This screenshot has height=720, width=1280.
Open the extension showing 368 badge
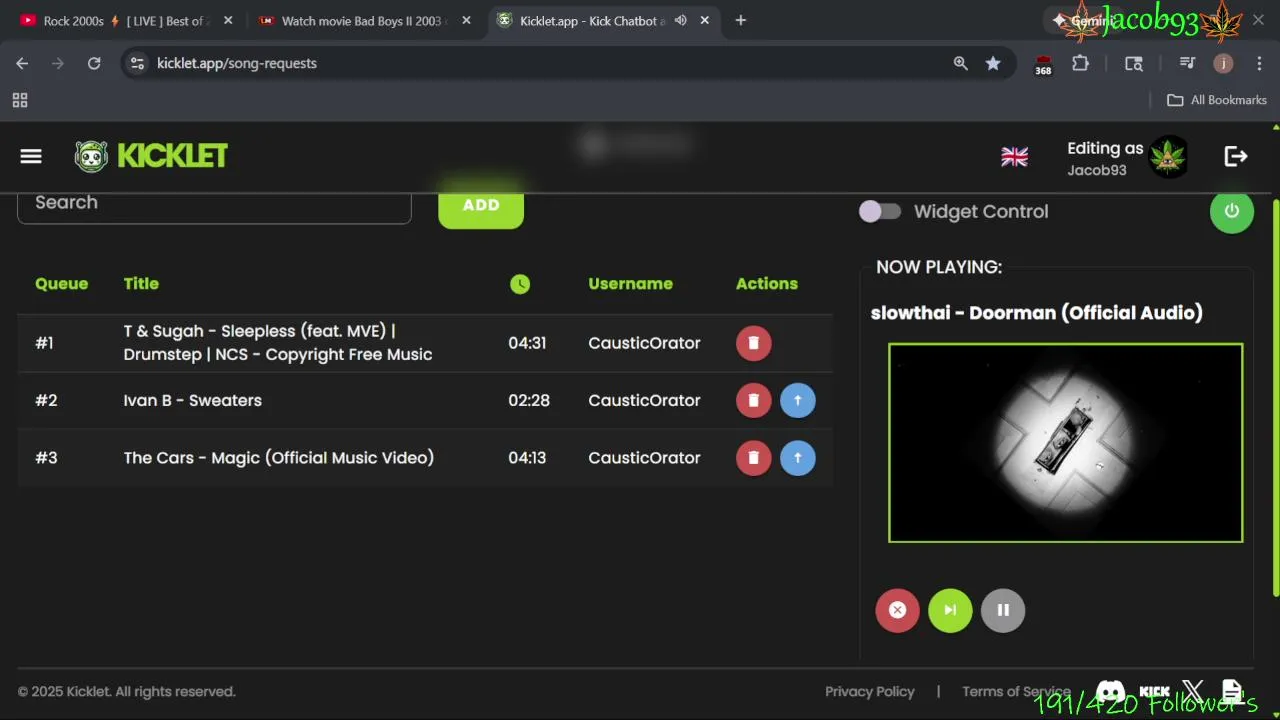click(x=1043, y=64)
